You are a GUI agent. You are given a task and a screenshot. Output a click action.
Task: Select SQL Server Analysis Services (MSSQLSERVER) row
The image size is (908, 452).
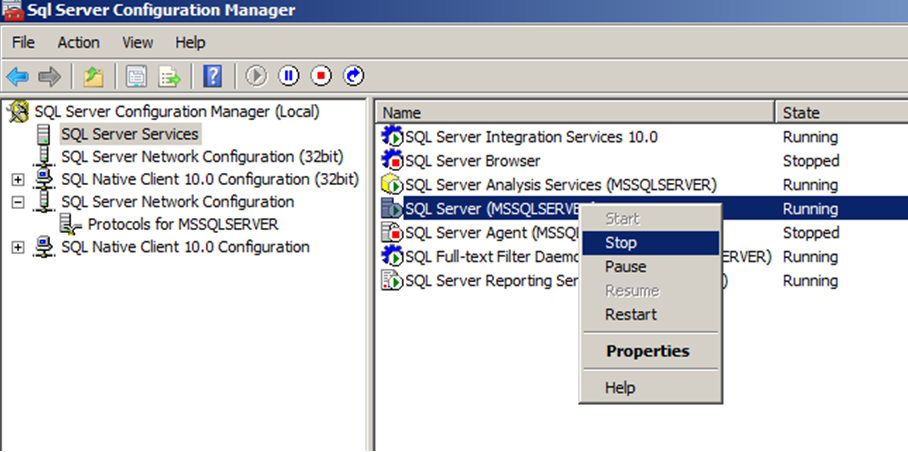coord(561,185)
